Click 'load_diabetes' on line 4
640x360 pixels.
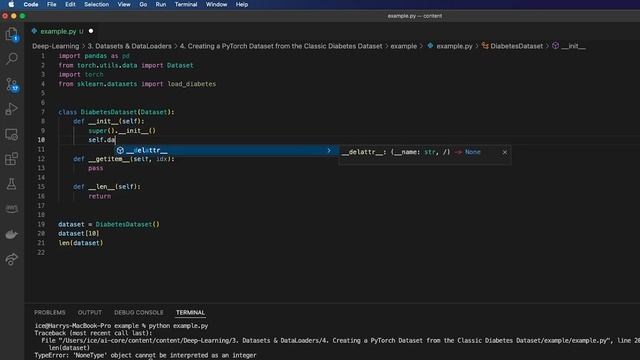click(x=192, y=84)
